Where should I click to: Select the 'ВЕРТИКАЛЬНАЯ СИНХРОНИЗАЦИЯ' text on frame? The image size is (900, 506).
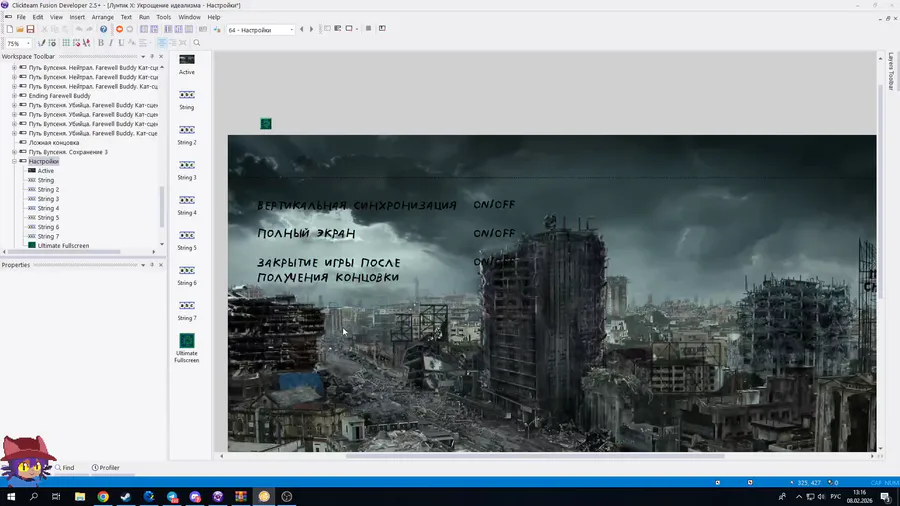tap(356, 205)
